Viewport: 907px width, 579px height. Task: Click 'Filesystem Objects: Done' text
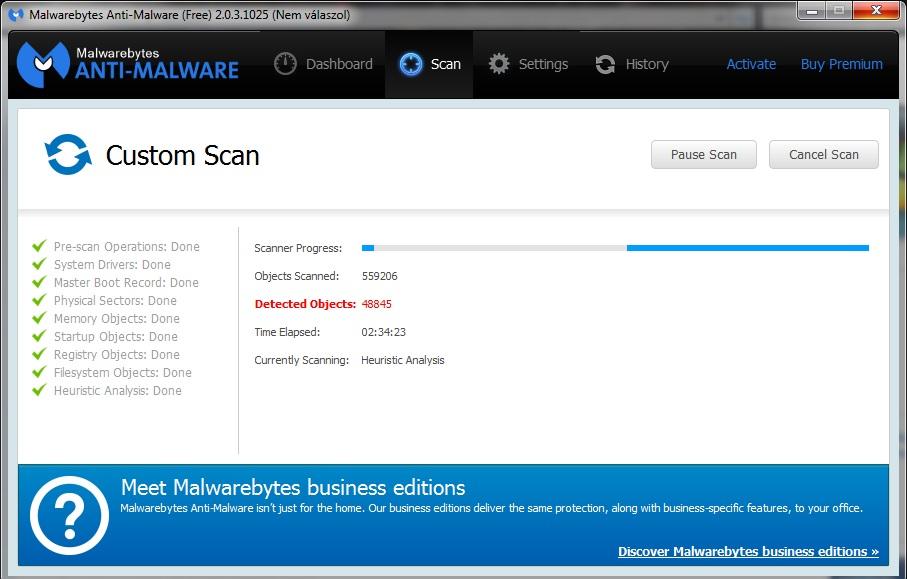tap(123, 372)
